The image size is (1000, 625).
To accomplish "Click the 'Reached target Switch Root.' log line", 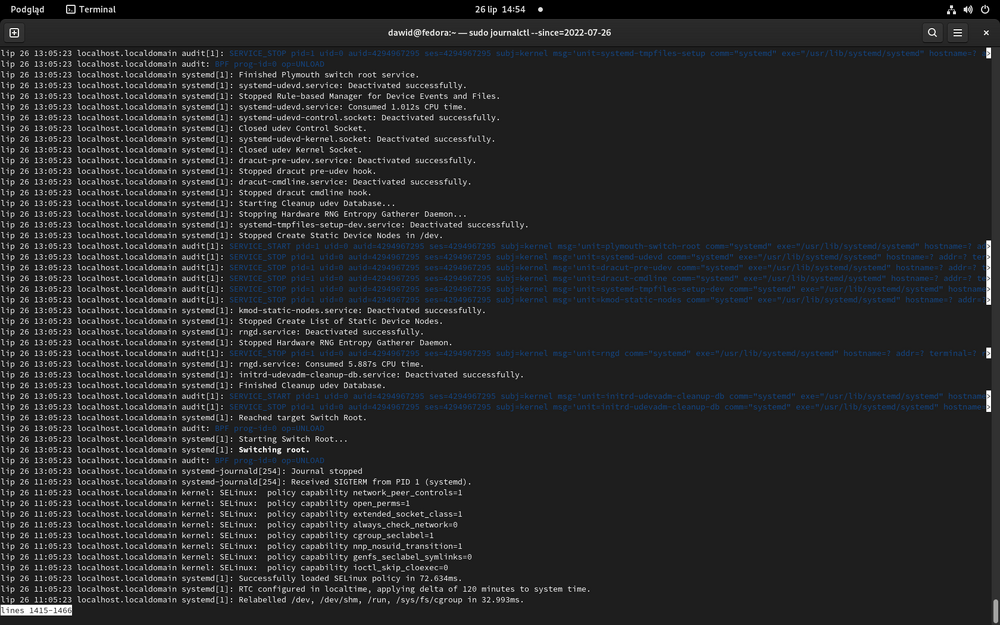I will pos(301,418).
